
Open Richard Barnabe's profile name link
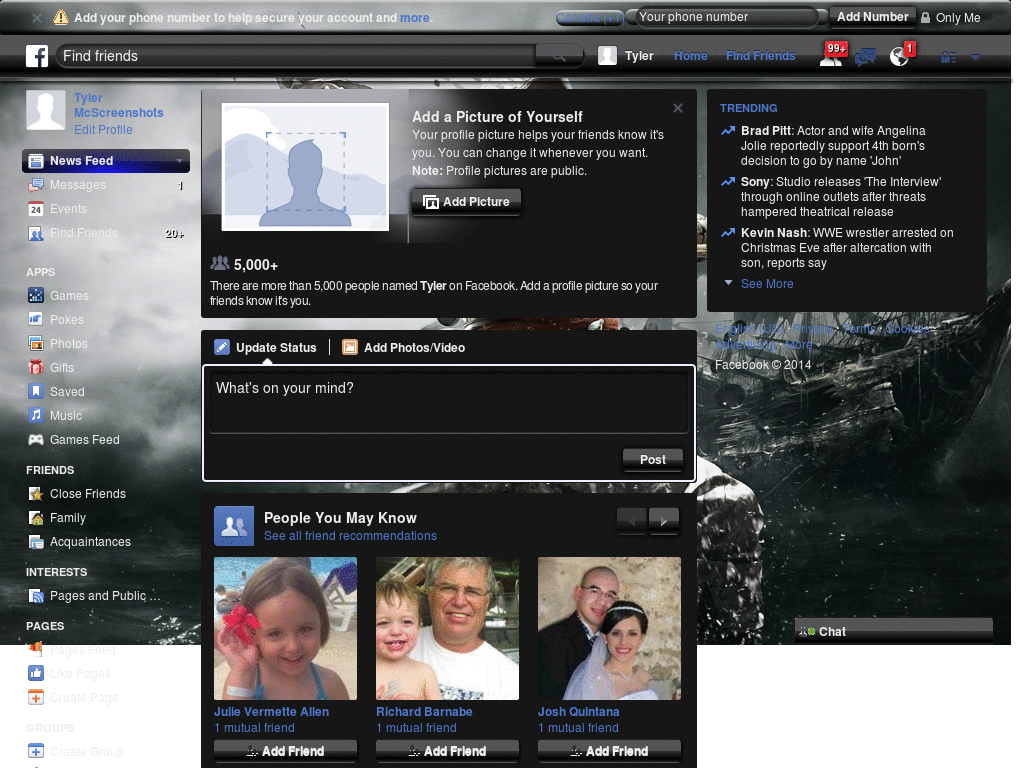click(x=424, y=712)
